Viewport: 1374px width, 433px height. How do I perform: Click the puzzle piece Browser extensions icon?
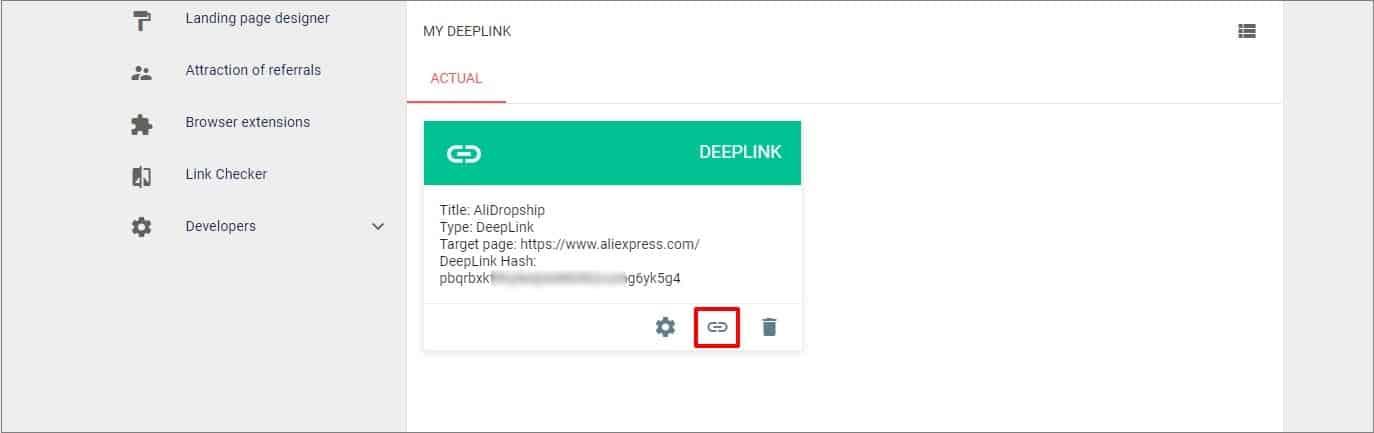(142, 124)
